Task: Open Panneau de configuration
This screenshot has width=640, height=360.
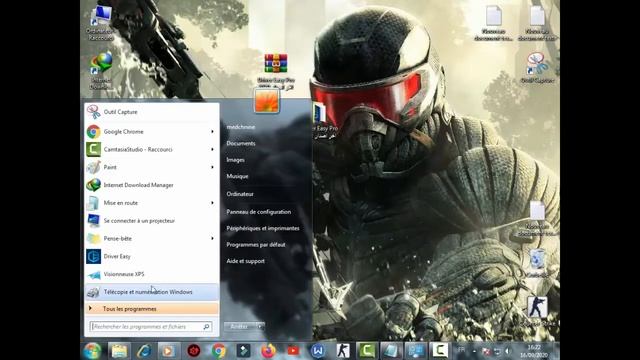Action: coord(259,212)
